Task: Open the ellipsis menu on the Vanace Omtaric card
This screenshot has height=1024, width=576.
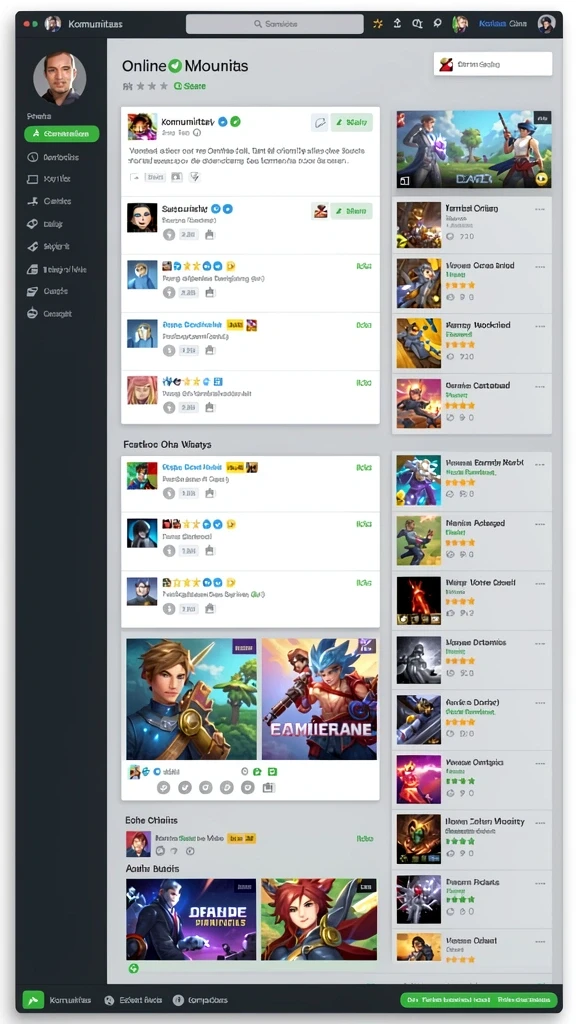Action: pyautogui.click(x=540, y=763)
